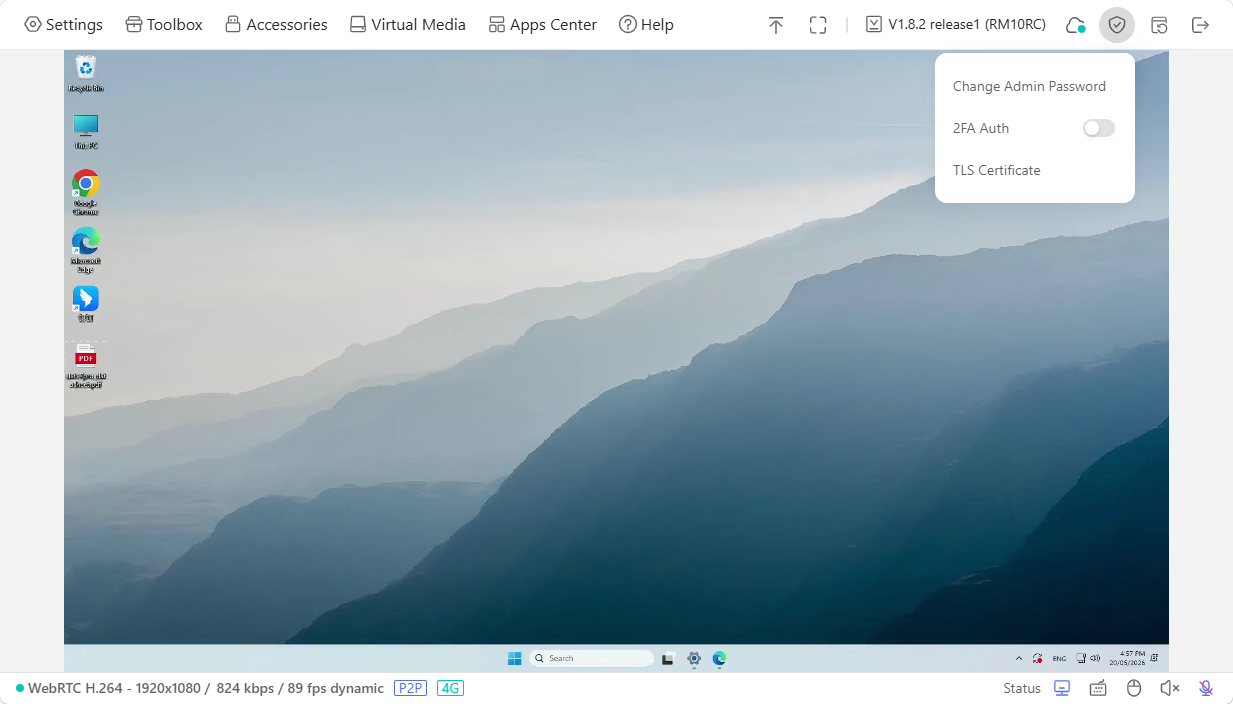Click the monitor status icon in the bottom bar
Viewport: 1233px width, 704px height.
click(x=1062, y=688)
